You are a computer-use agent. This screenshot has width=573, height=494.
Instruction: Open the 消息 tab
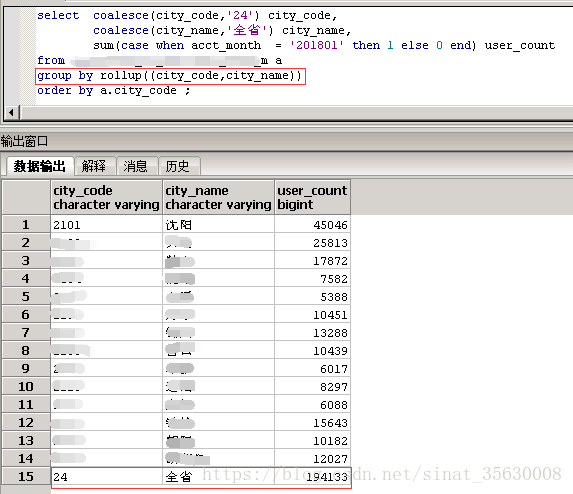click(x=136, y=166)
